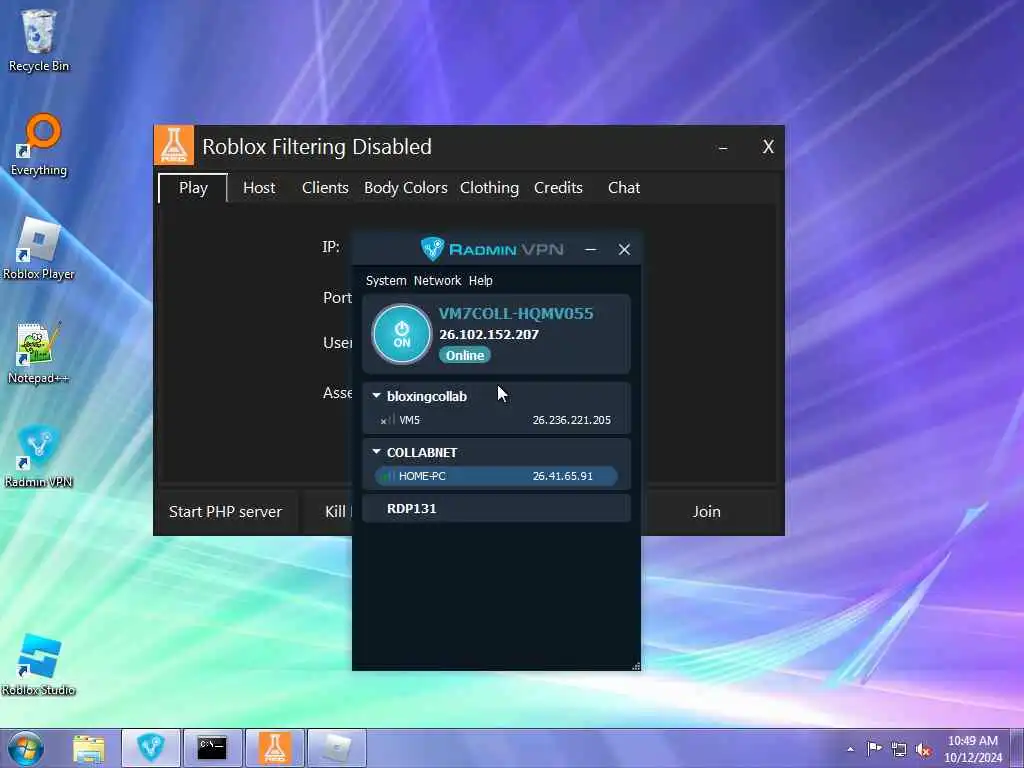Click the VM7COLL-HQMV055 computer name
1024x768 pixels.
click(x=516, y=313)
